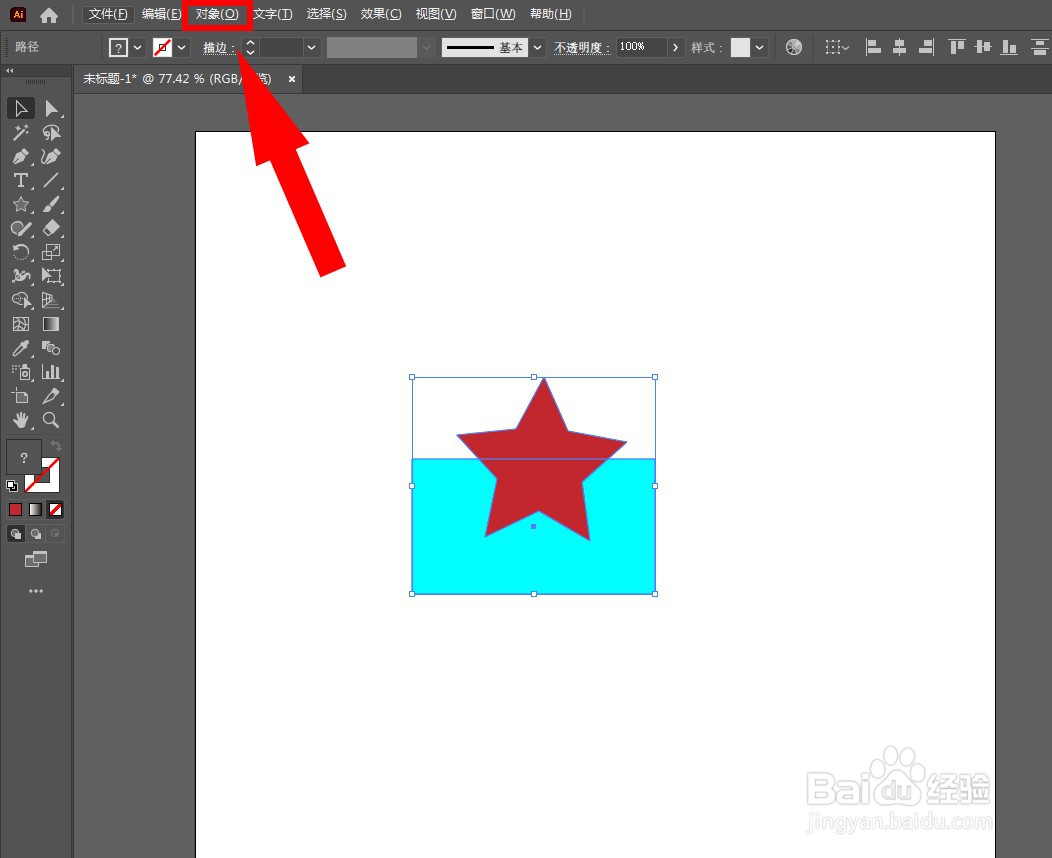Align selection to horizontal center
This screenshot has height=858, width=1052.
(x=900, y=47)
